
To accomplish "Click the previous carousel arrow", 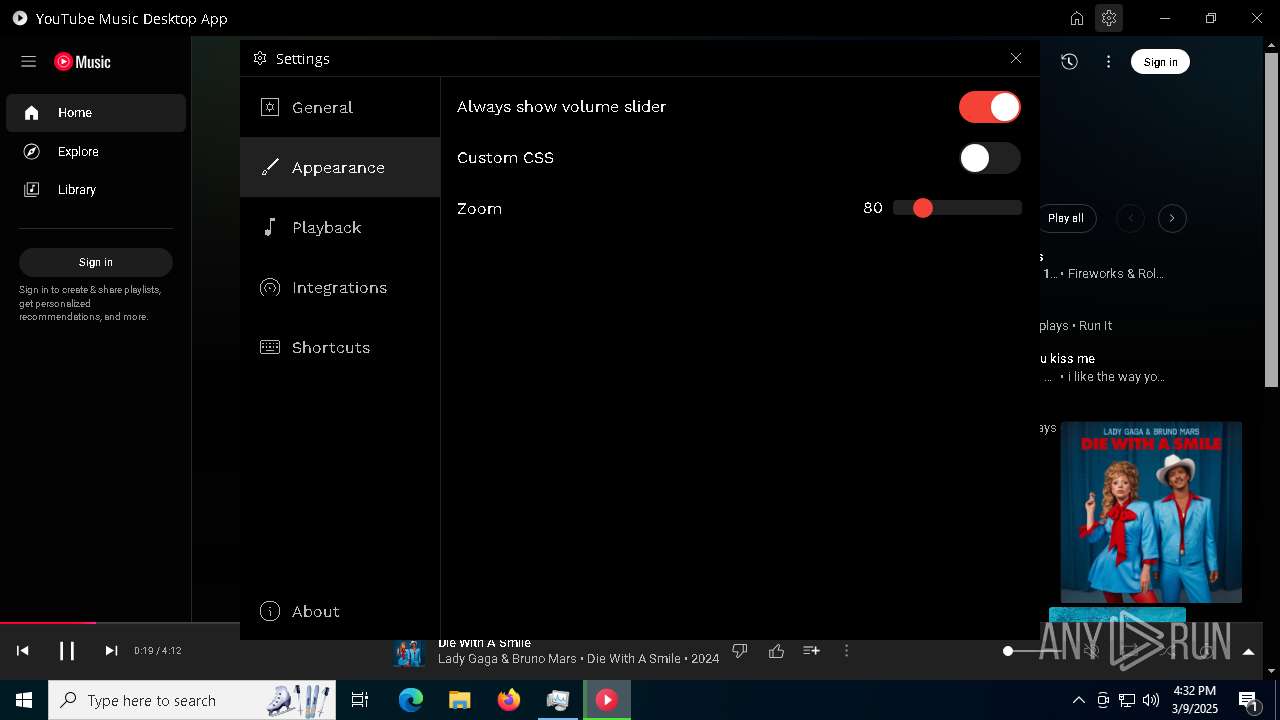I will 1130,218.
